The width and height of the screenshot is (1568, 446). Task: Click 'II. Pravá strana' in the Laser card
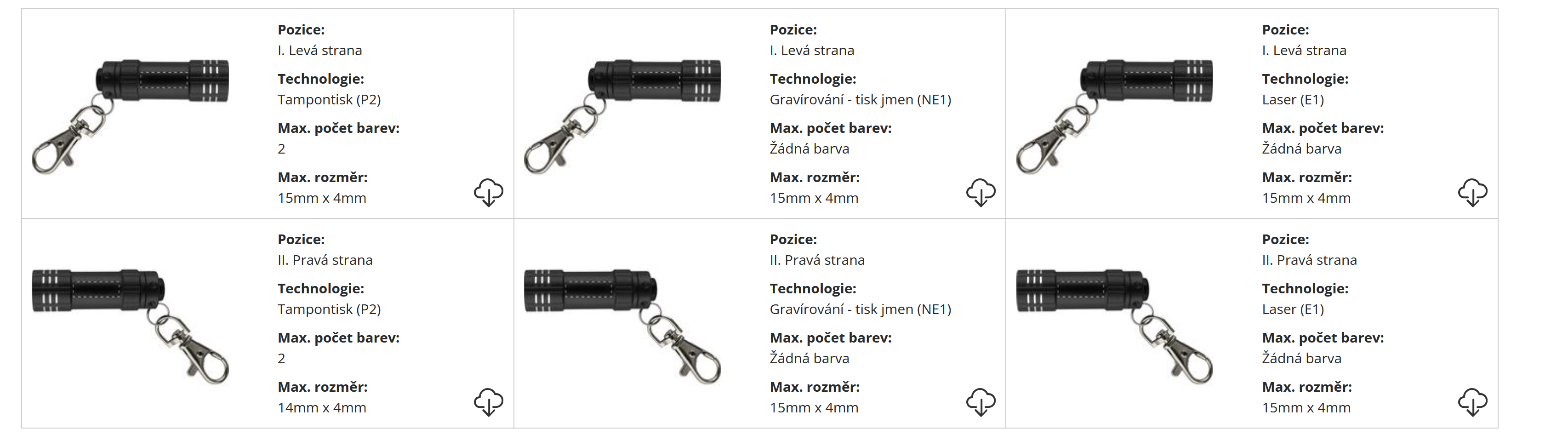click(x=1309, y=260)
